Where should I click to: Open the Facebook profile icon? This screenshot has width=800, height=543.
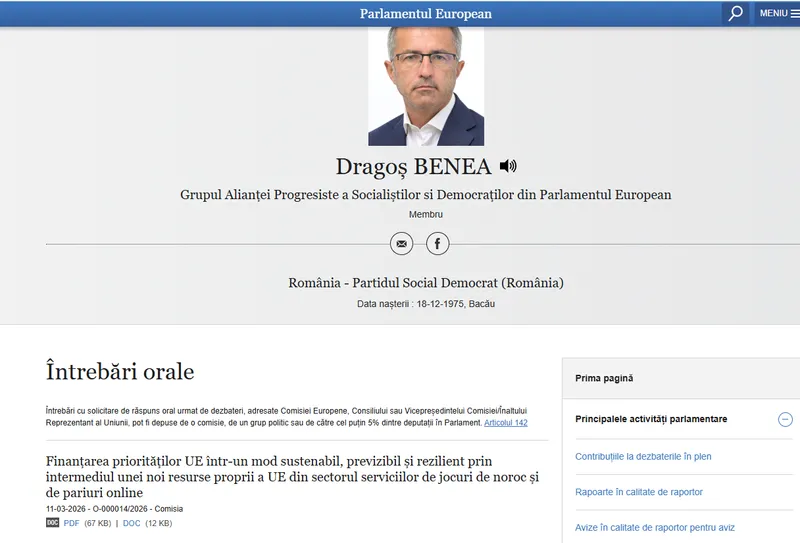[437, 244]
